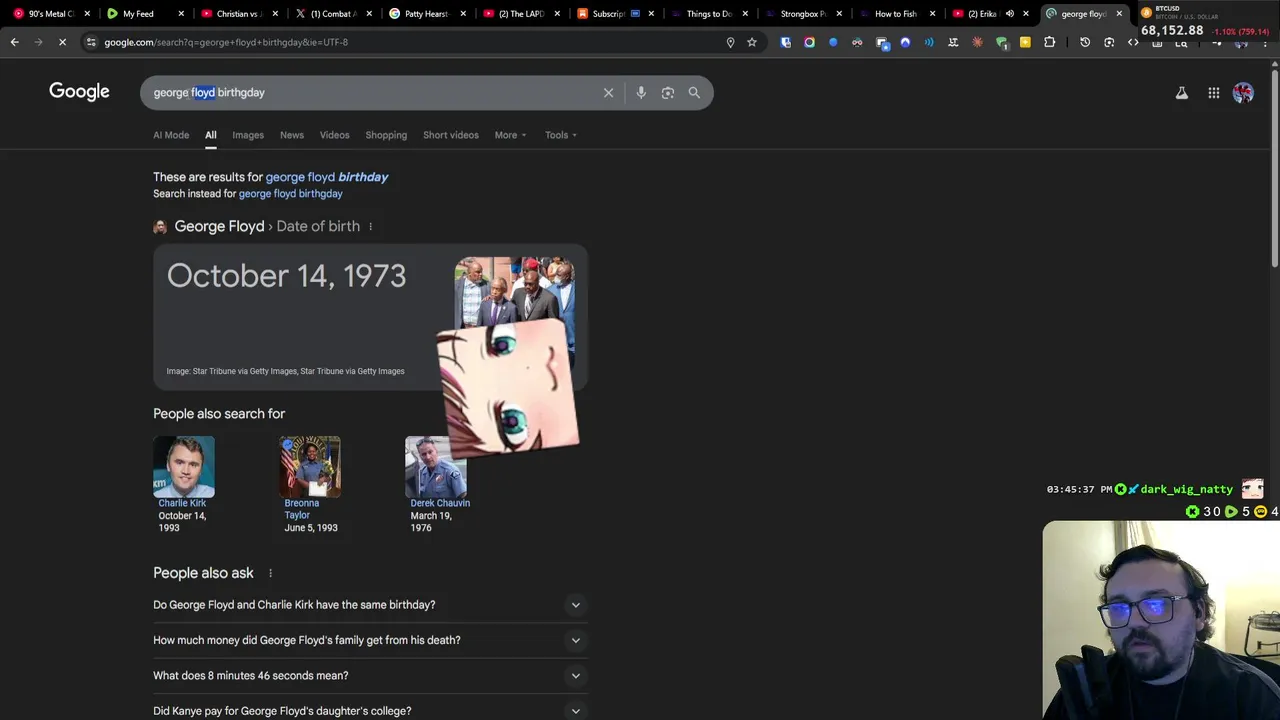Open the Google apps grid

pos(1213,93)
